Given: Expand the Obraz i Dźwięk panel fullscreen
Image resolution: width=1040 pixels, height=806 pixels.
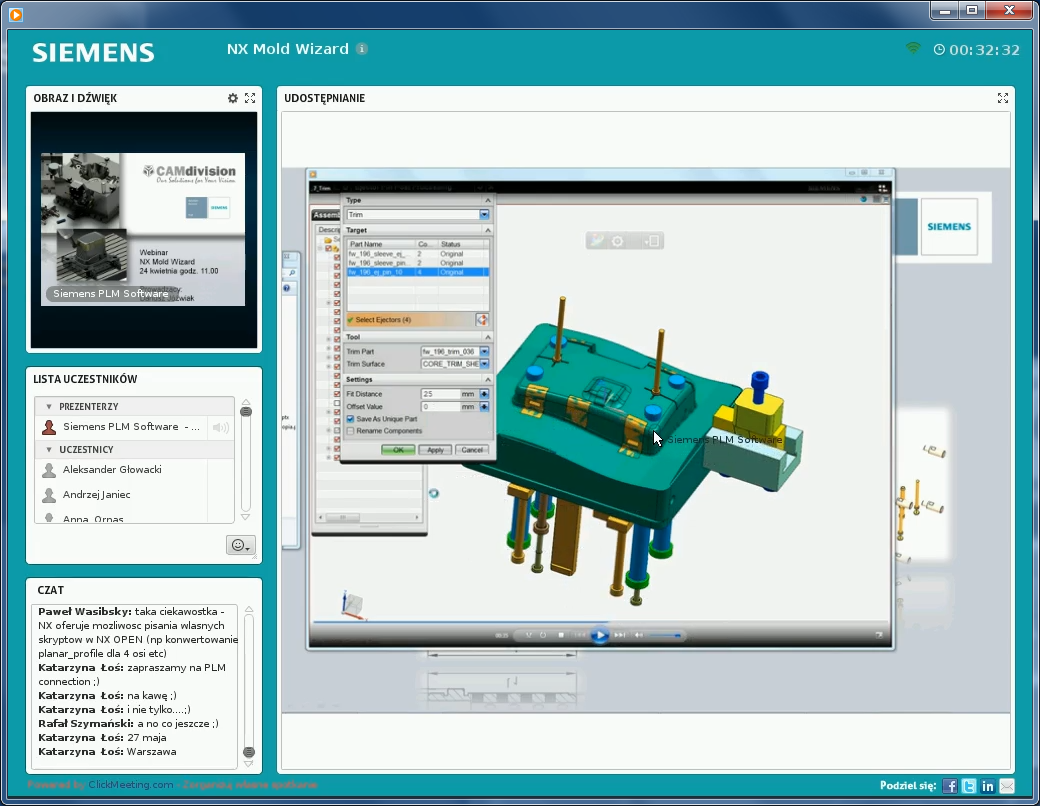Looking at the screenshot, I should pyautogui.click(x=250, y=98).
